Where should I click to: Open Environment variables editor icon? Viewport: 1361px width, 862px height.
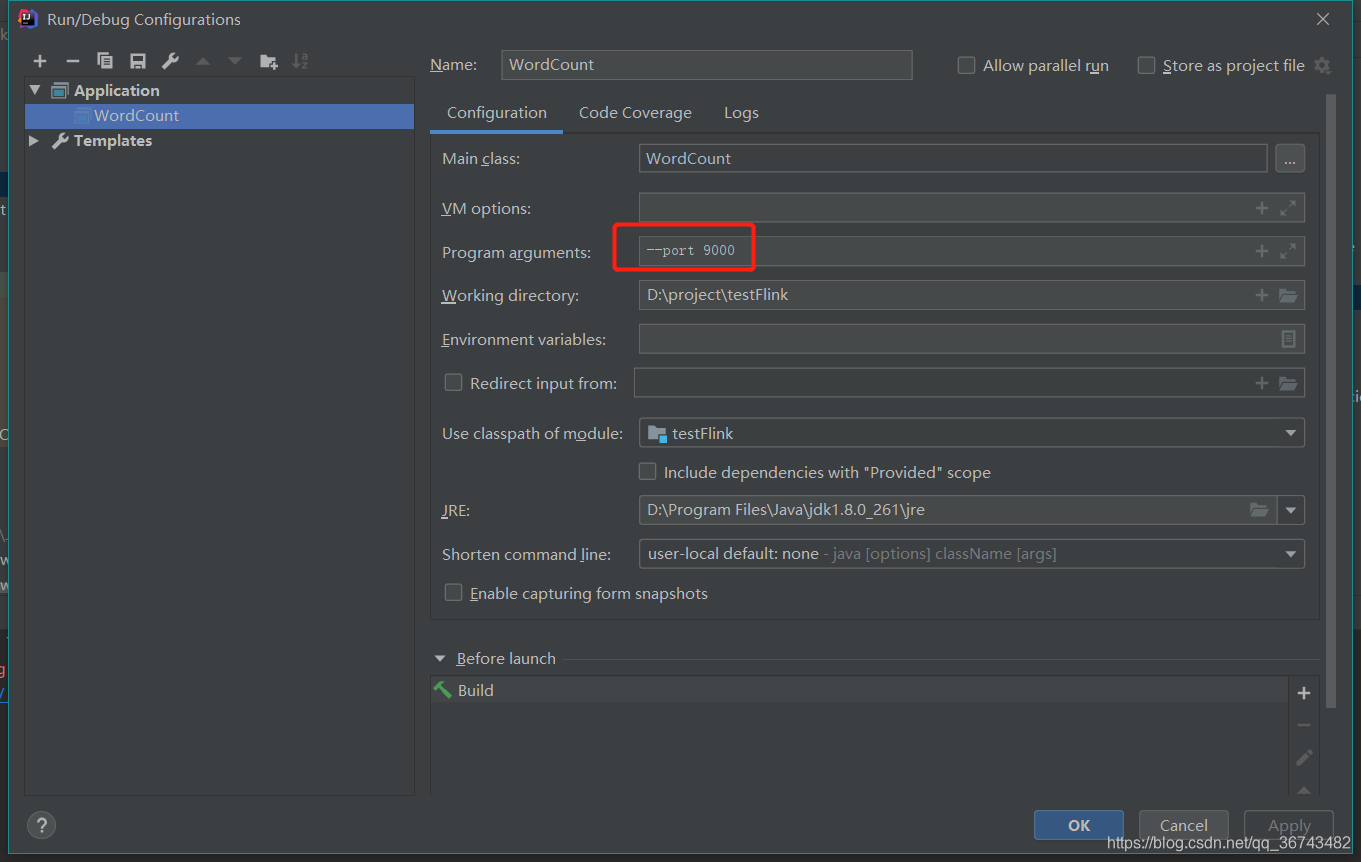click(1288, 339)
